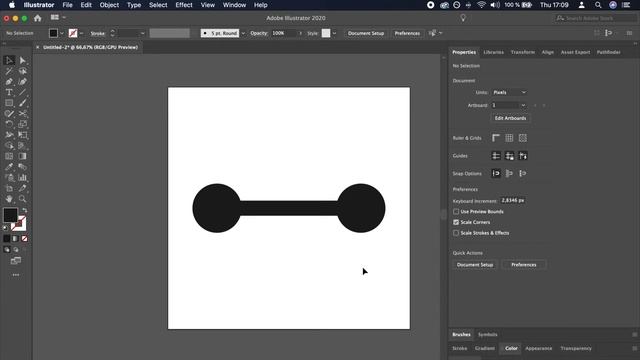640x360 pixels.
Task: Open the Window menu
Action: 234,5
